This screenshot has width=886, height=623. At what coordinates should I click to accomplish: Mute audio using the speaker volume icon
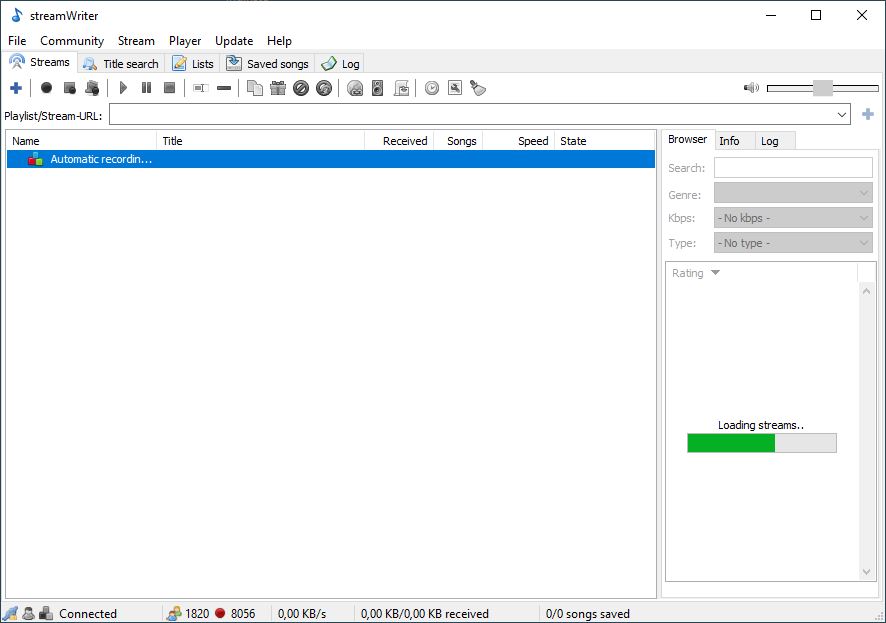[x=751, y=88]
